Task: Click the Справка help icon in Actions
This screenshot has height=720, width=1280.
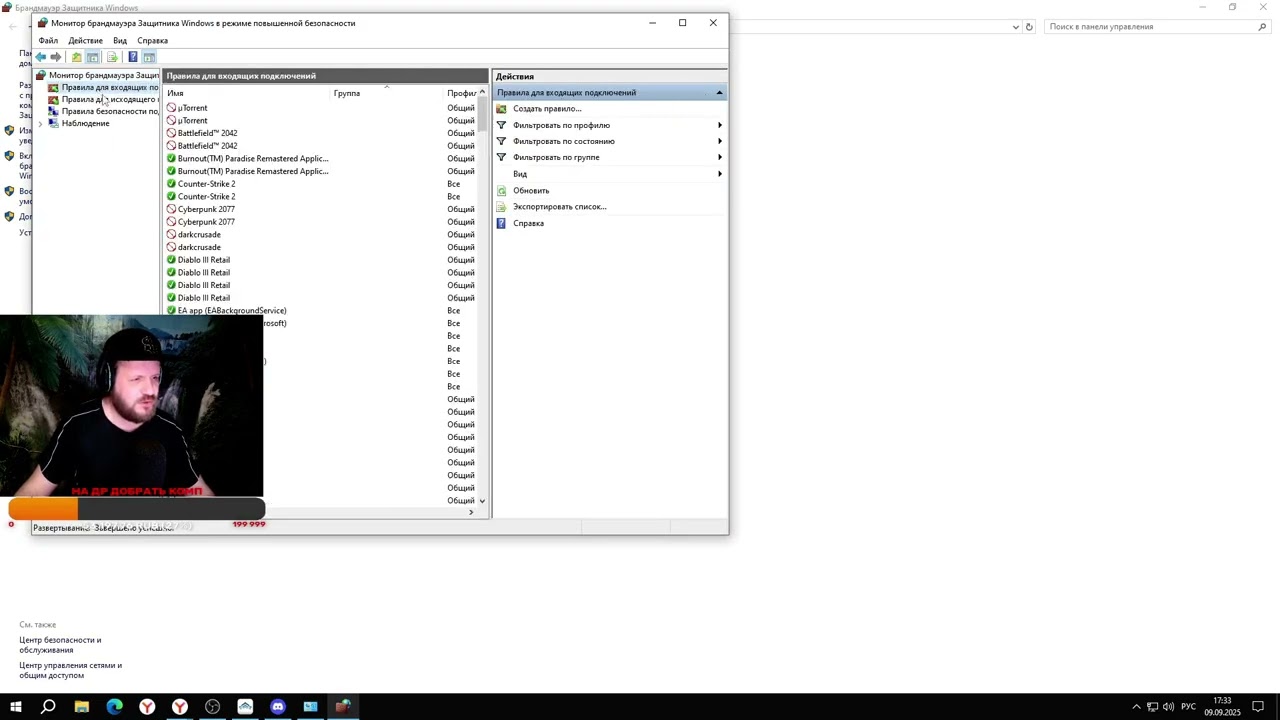Action: coord(502,223)
